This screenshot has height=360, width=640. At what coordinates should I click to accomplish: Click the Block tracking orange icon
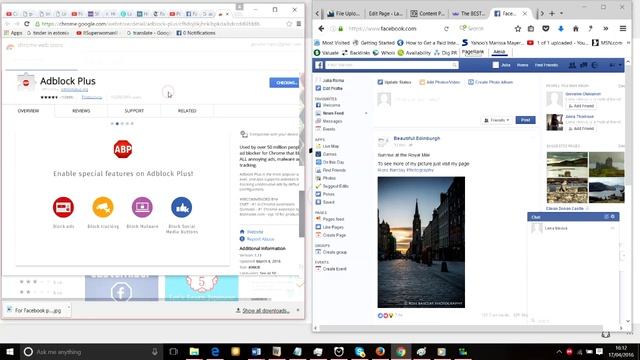point(103,207)
